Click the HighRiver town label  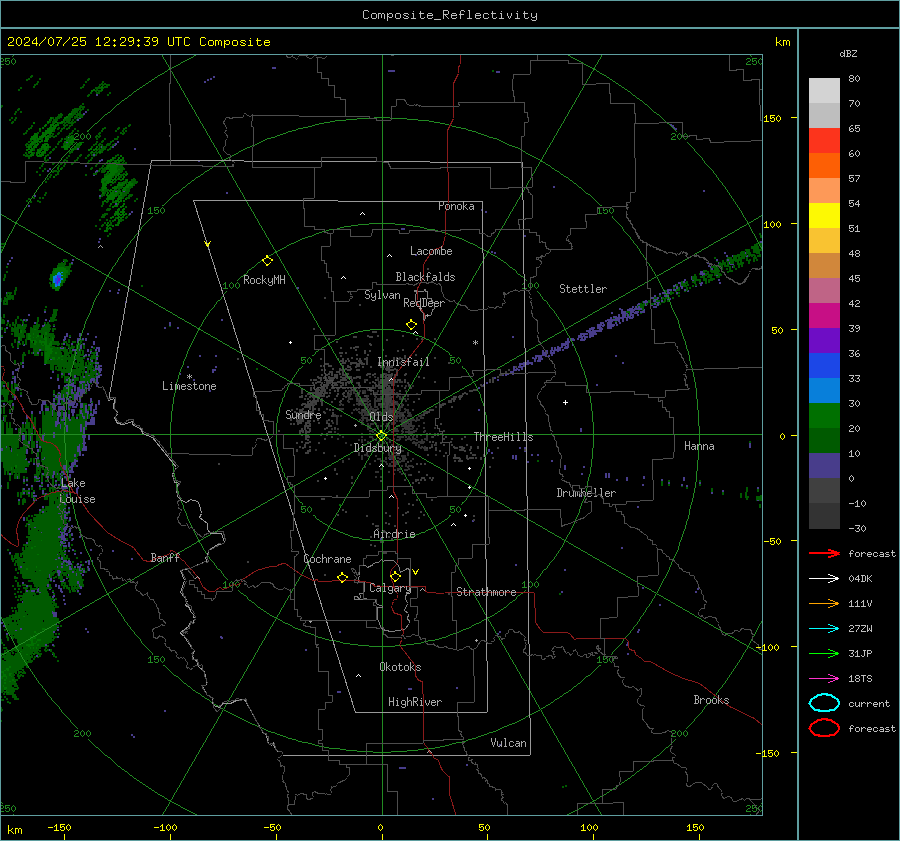pos(415,702)
